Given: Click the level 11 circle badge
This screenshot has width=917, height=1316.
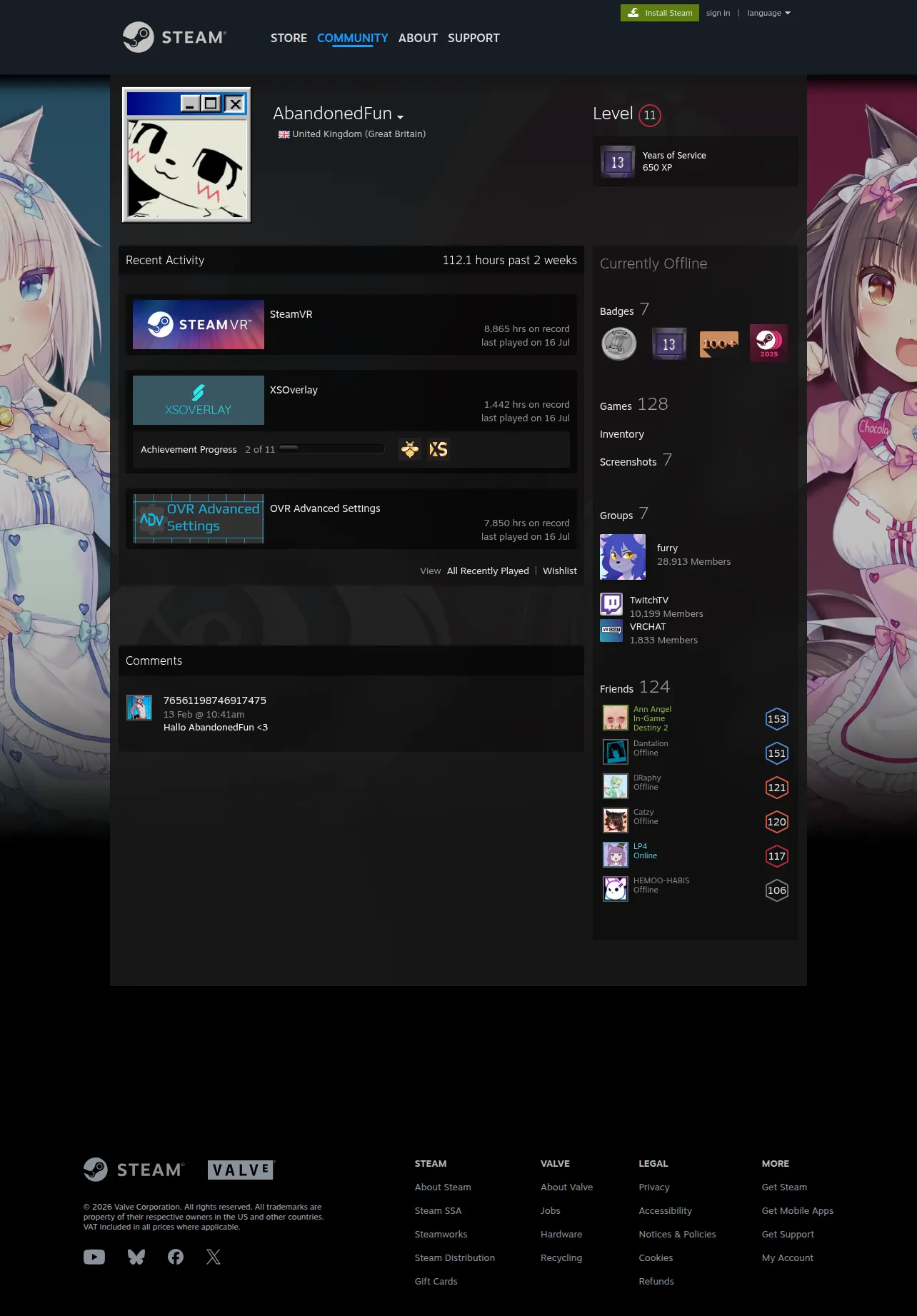Looking at the screenshot, I should [x=649, y=115].
